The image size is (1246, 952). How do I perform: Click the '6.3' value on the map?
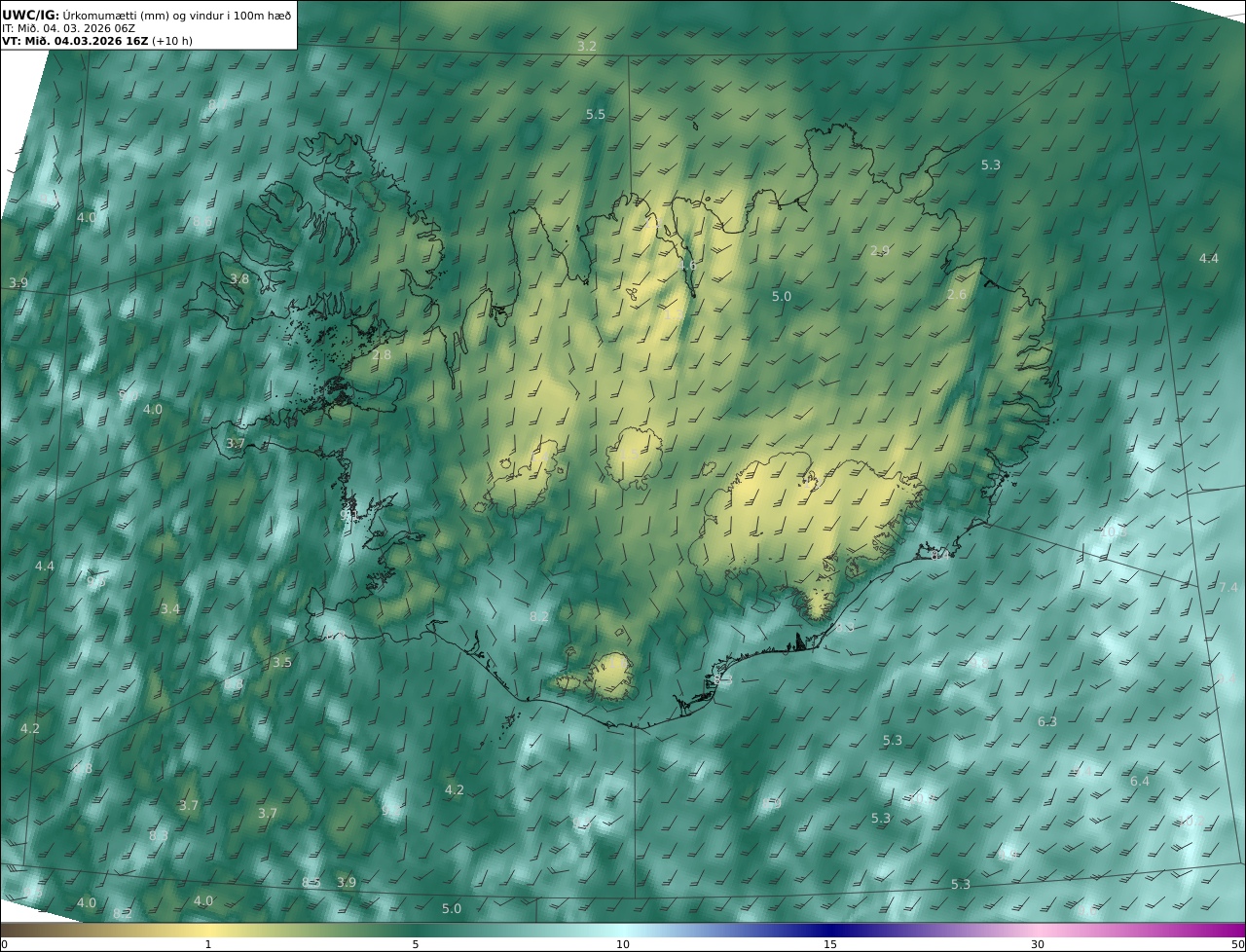pyautogui.click(x=1047, y=722)
